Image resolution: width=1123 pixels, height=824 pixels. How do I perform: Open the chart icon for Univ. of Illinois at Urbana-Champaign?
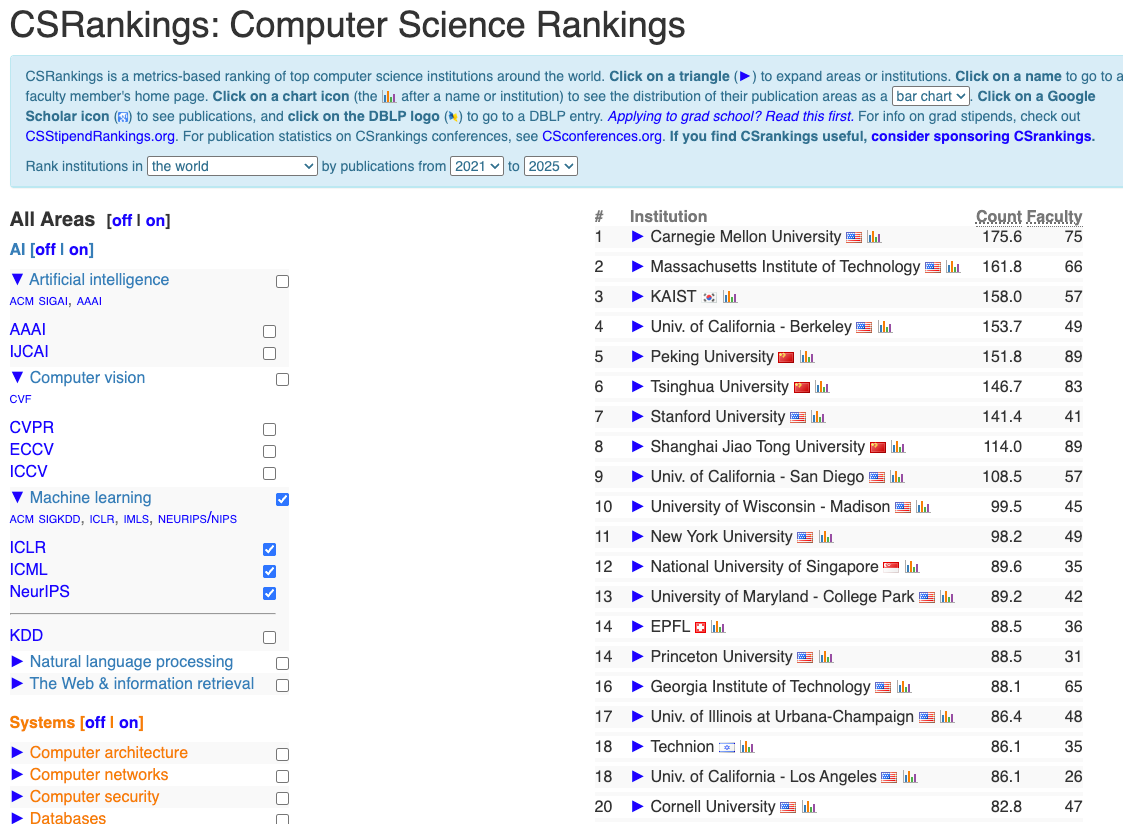pyautogui.click(x=948, y=717)
